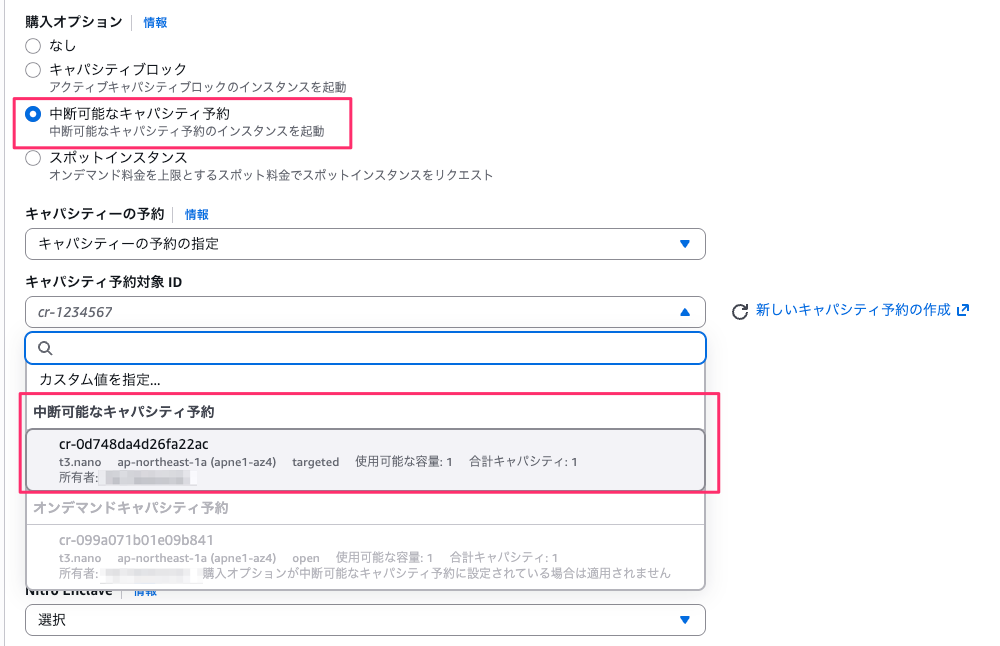Choose the キャパシティブロック option
Image resolution: width=1000 pixels, height=646 pixels.
click(32, 68)
